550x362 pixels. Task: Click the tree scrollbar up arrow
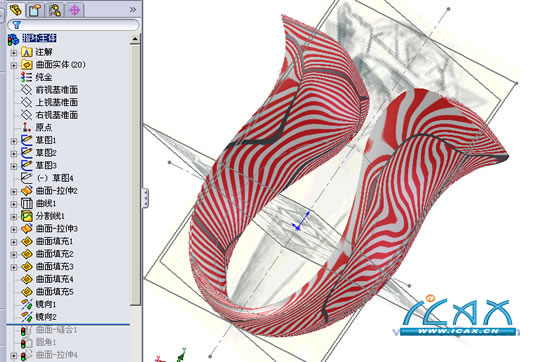point(135,39)
